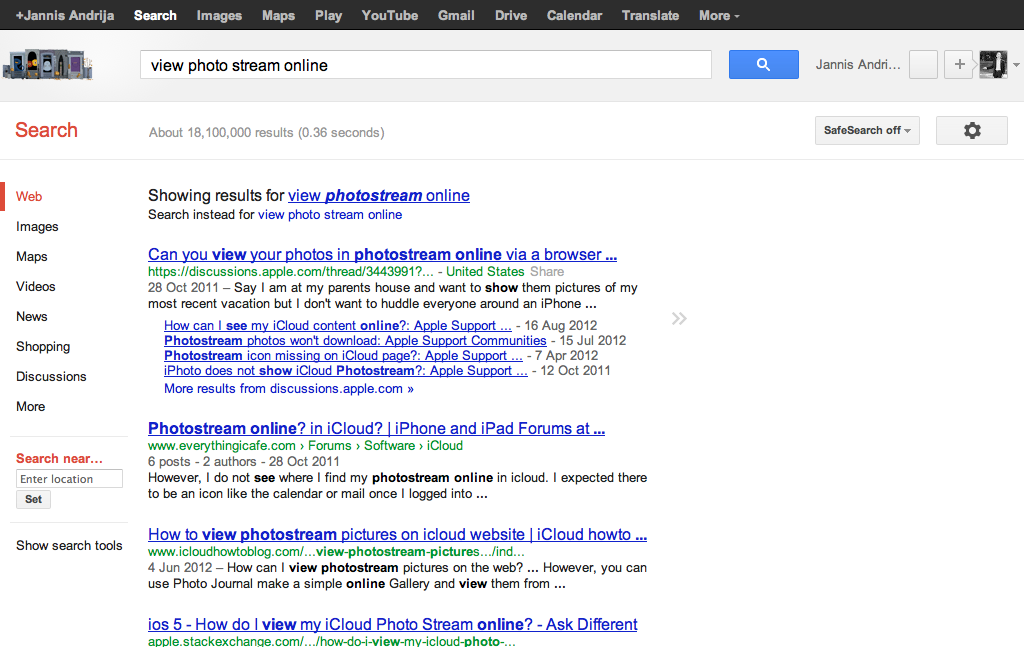Open Drive from the top bar

[x=511, y=15]
